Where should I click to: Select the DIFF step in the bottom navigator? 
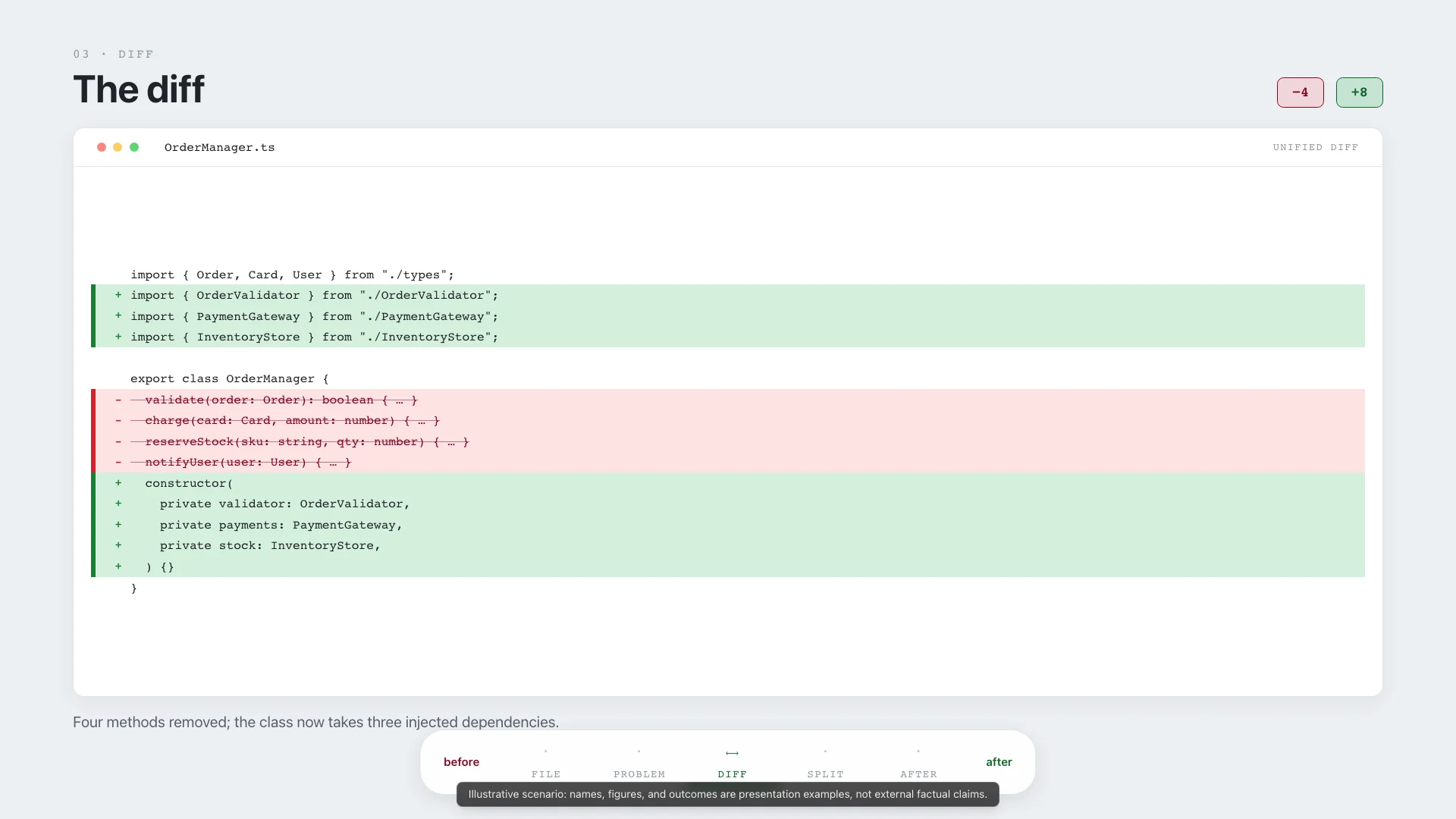[x=732, y=763]
